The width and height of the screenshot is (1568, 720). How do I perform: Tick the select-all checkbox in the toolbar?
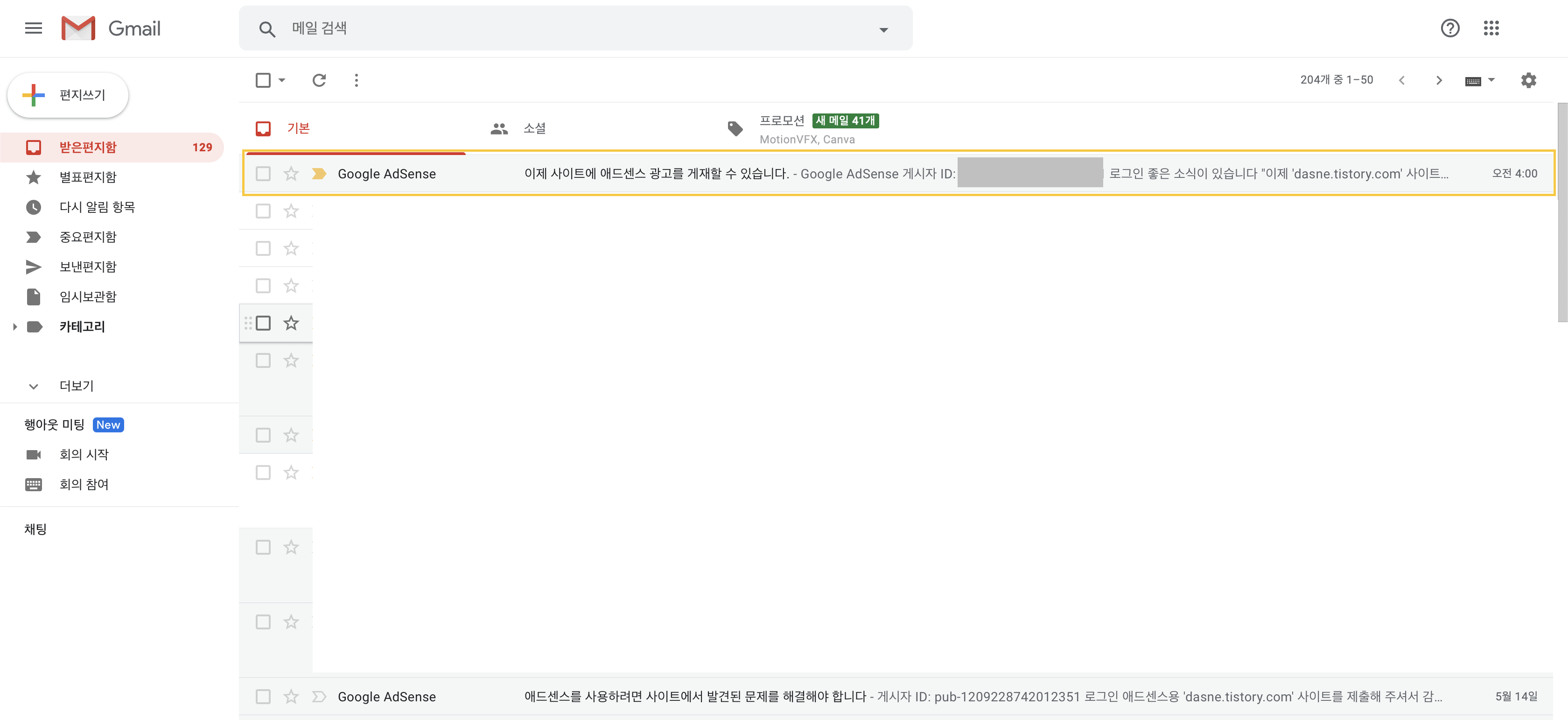[263, 80]
